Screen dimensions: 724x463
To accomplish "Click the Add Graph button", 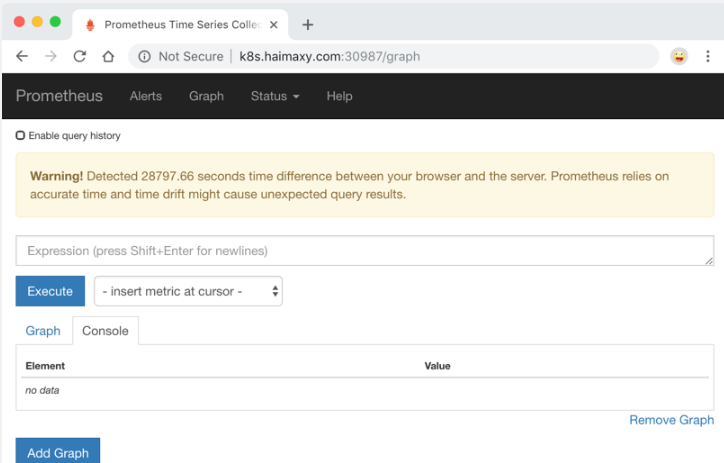I will (58, 451).
